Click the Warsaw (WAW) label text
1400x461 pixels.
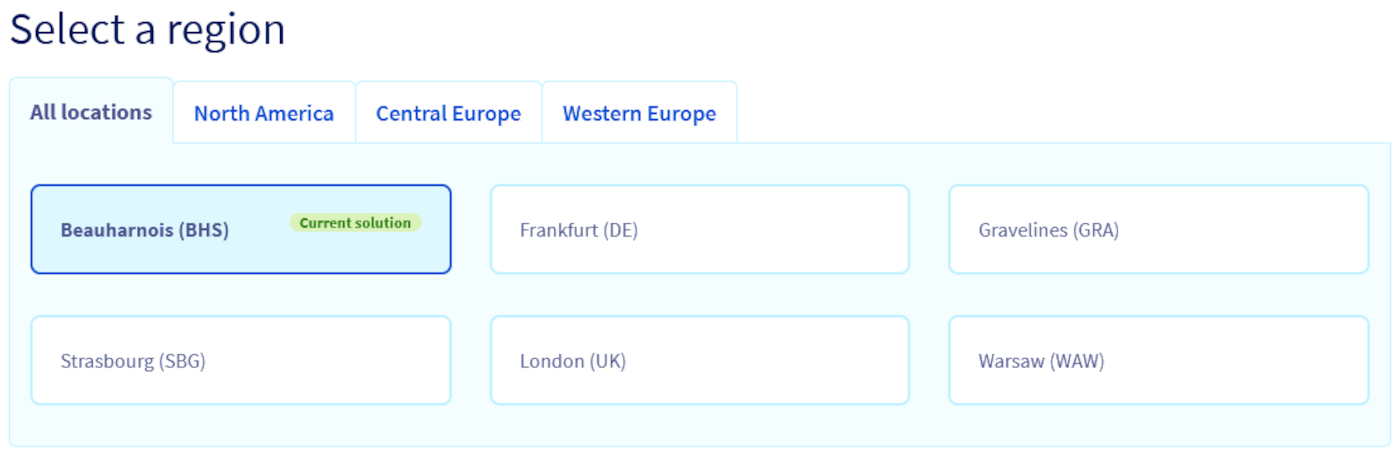click(x=1041, y=361)
